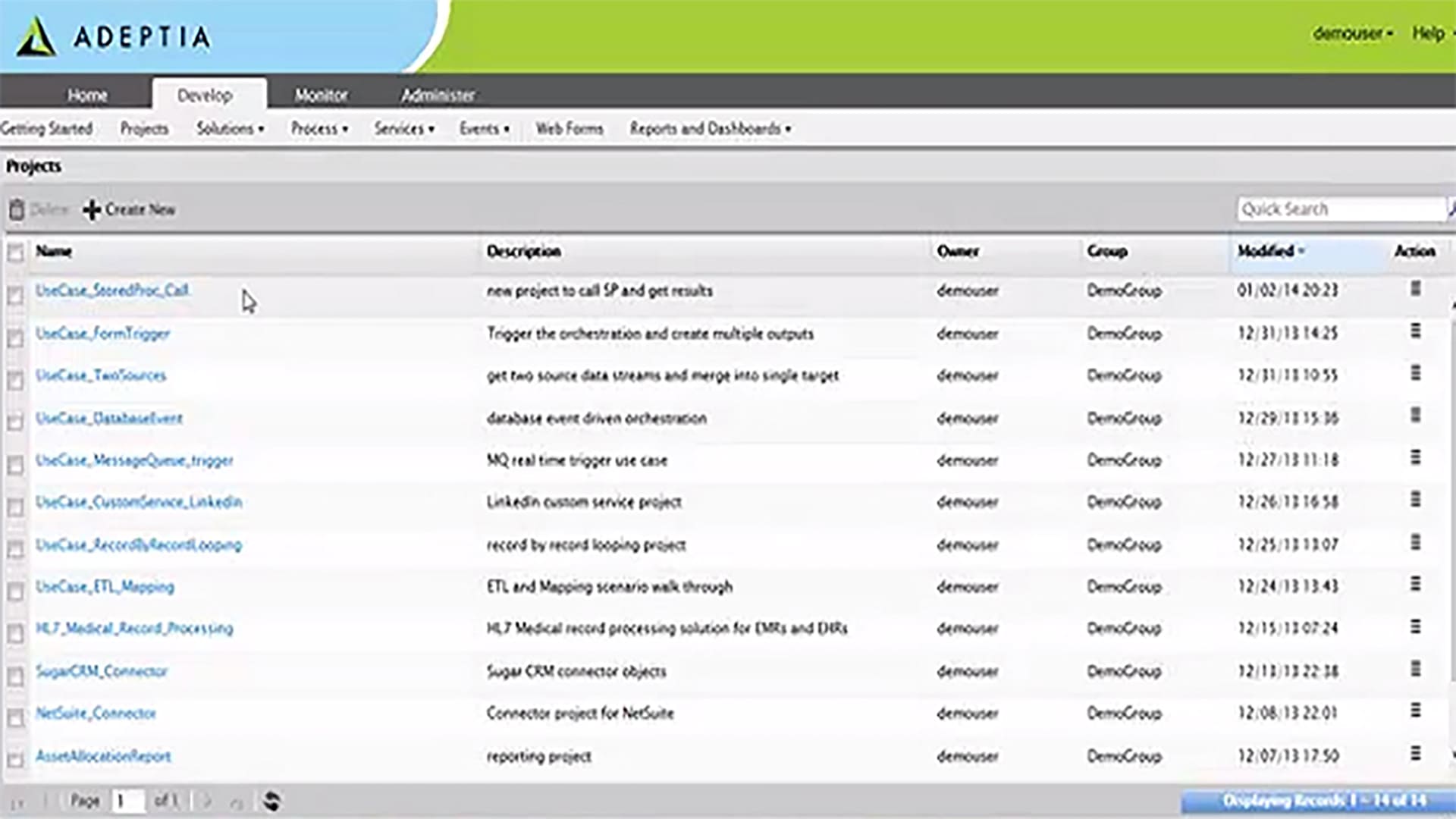Click the Adeptia logo icon
This screenshot has height=819, width=1456.
point(36,37)
